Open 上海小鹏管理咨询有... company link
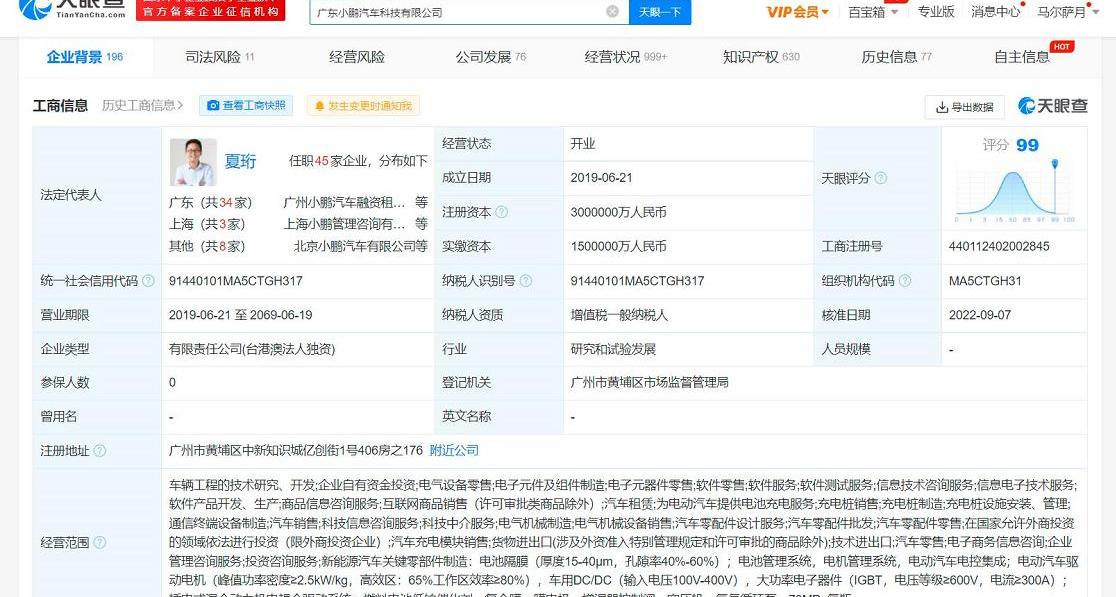The image size is (1116, 597). 344,224
